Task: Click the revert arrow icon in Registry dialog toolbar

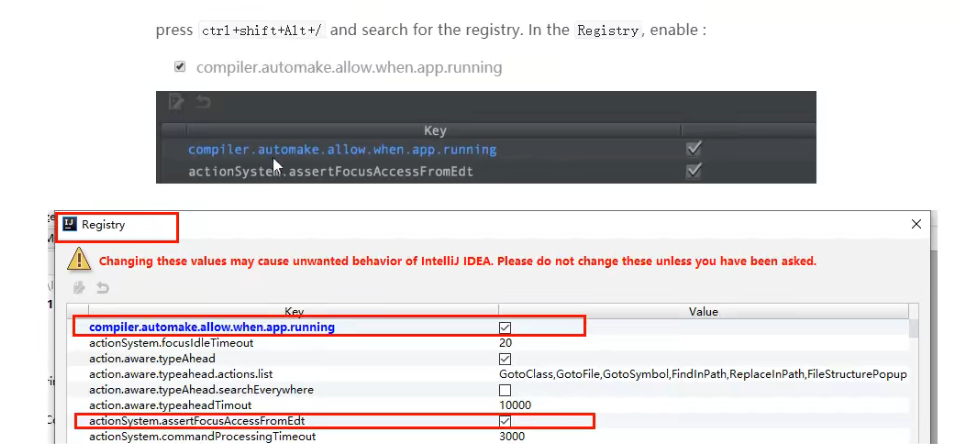Action: pos(102,288)
